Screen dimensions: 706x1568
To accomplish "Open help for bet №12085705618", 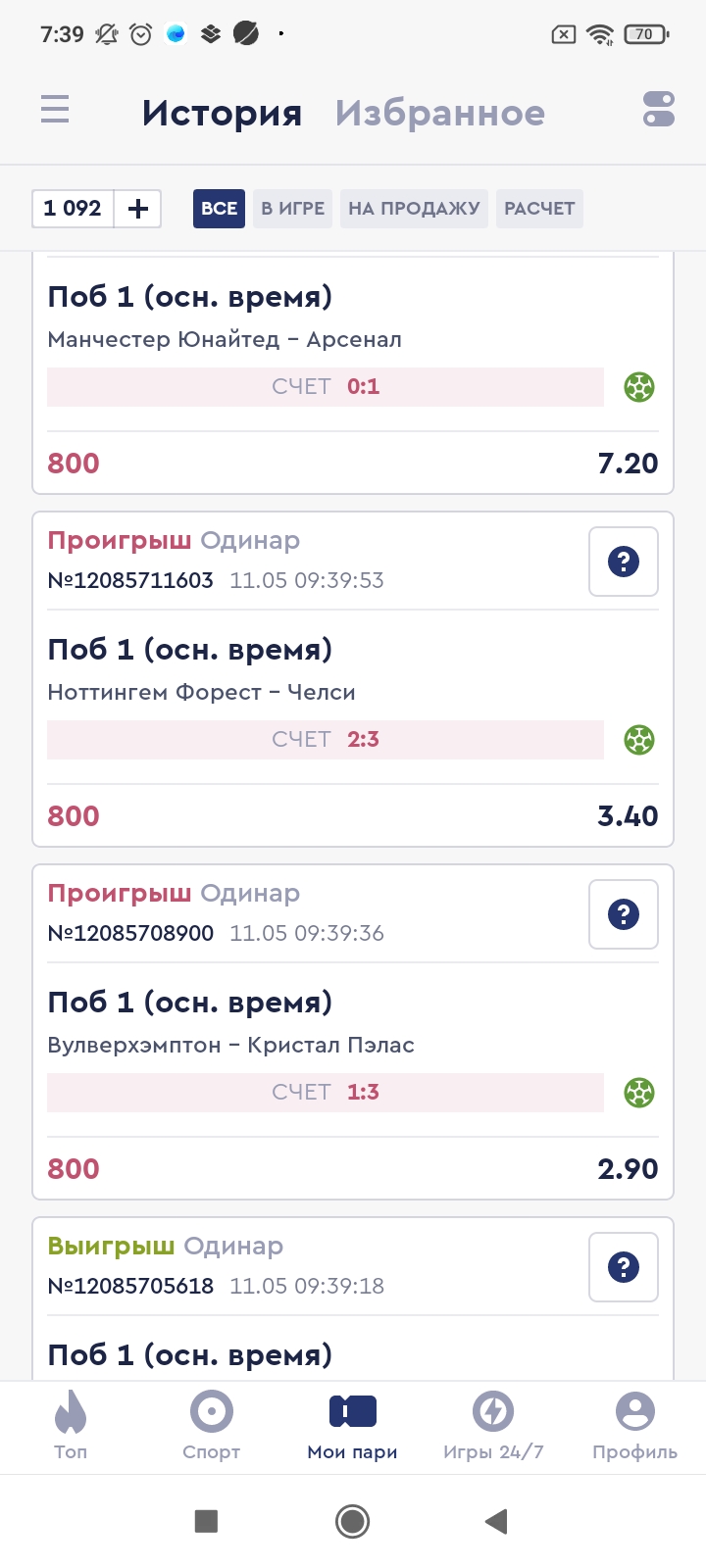I will click(x=624, y=1267).
